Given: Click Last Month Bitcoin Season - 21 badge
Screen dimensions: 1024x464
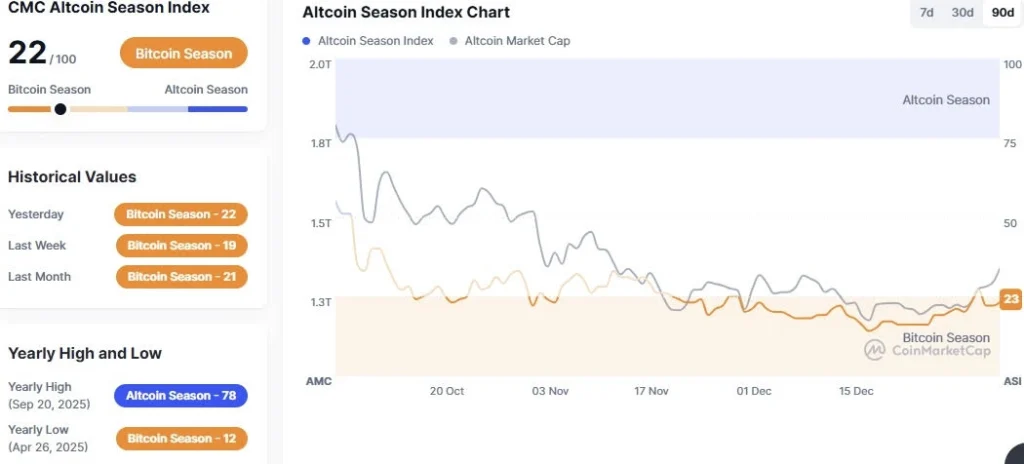Looking at the screenshot, I should click(x=181, y=276).
